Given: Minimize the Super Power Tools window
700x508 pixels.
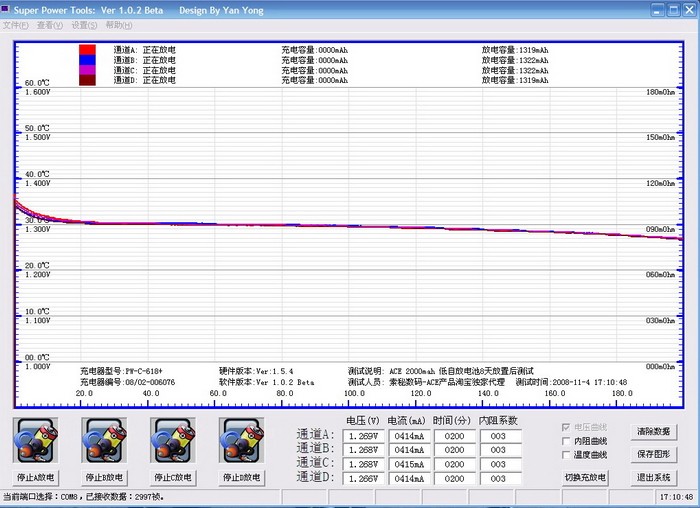Looking at the screenshot, I should tap(658, 10).
